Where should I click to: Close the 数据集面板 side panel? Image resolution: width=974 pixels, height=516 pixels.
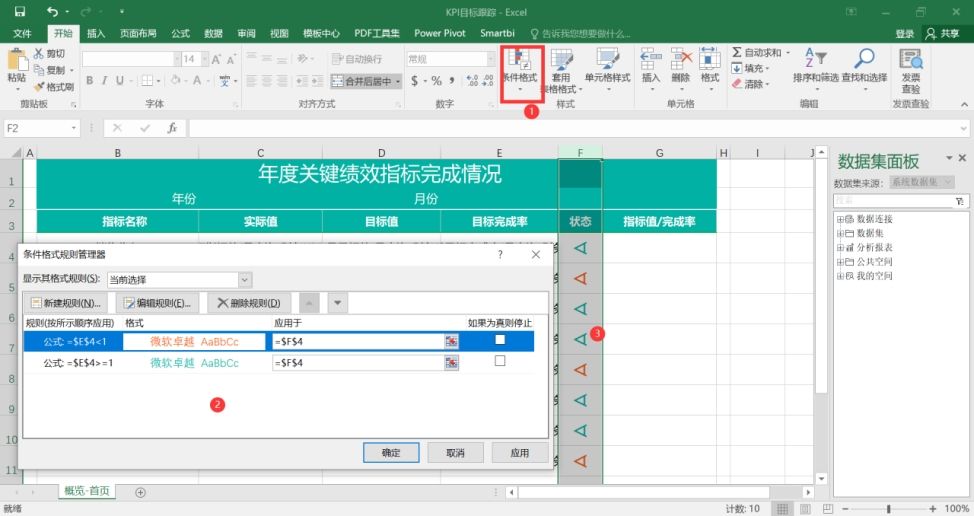click(x=962, y=158)
